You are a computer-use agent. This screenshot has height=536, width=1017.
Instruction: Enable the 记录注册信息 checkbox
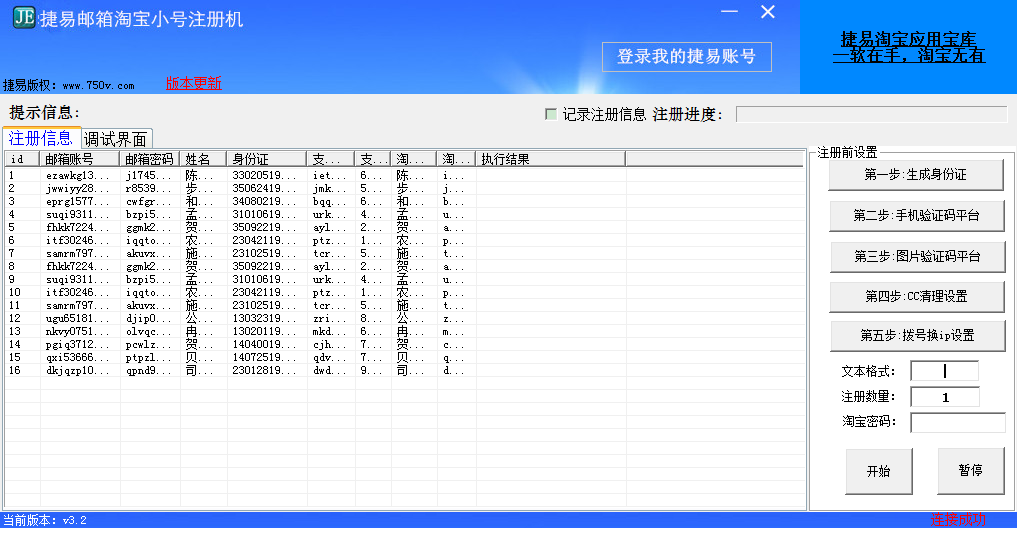551,114
